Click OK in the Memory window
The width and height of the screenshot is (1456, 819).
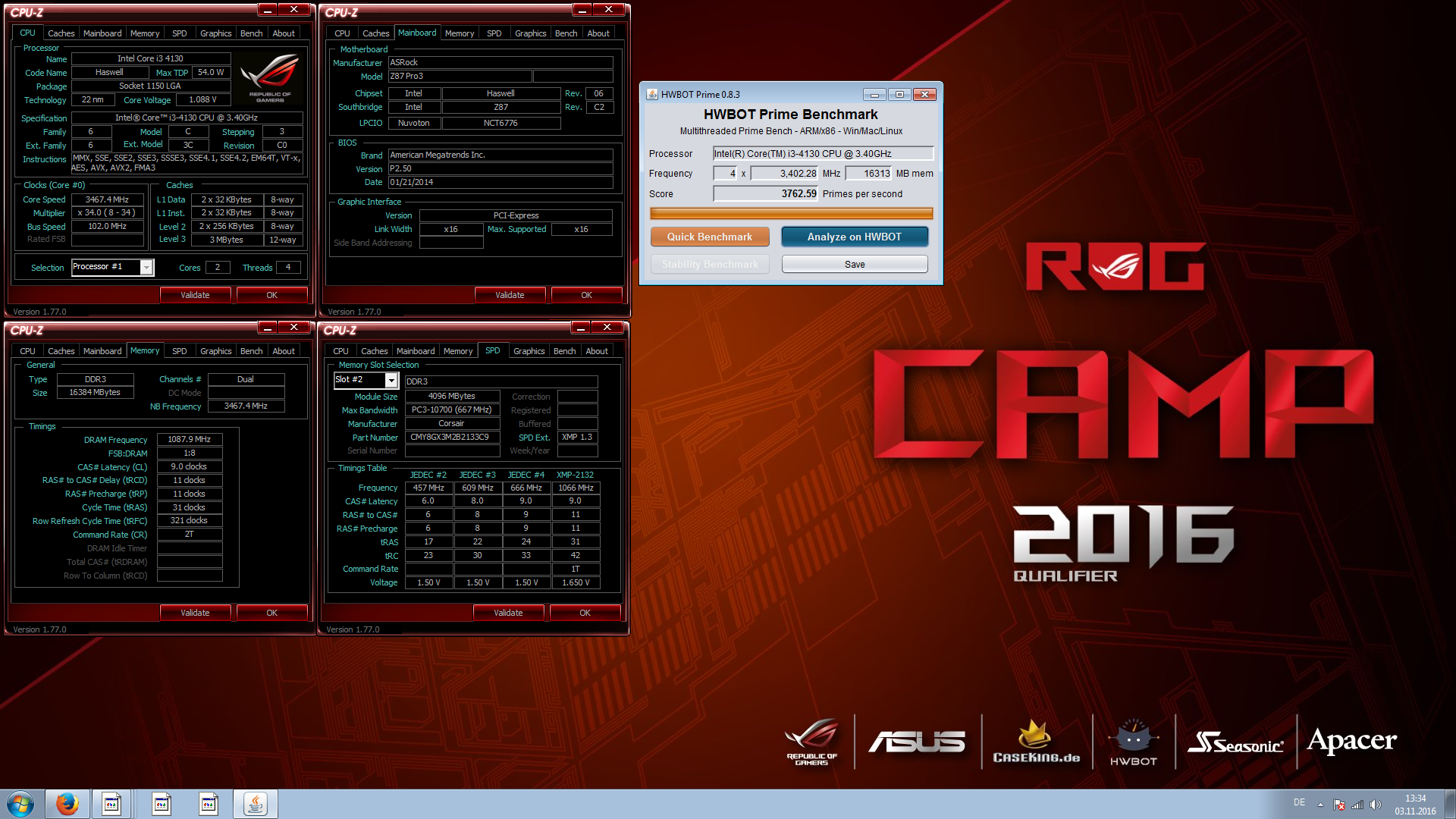click(x=272, y=613)
